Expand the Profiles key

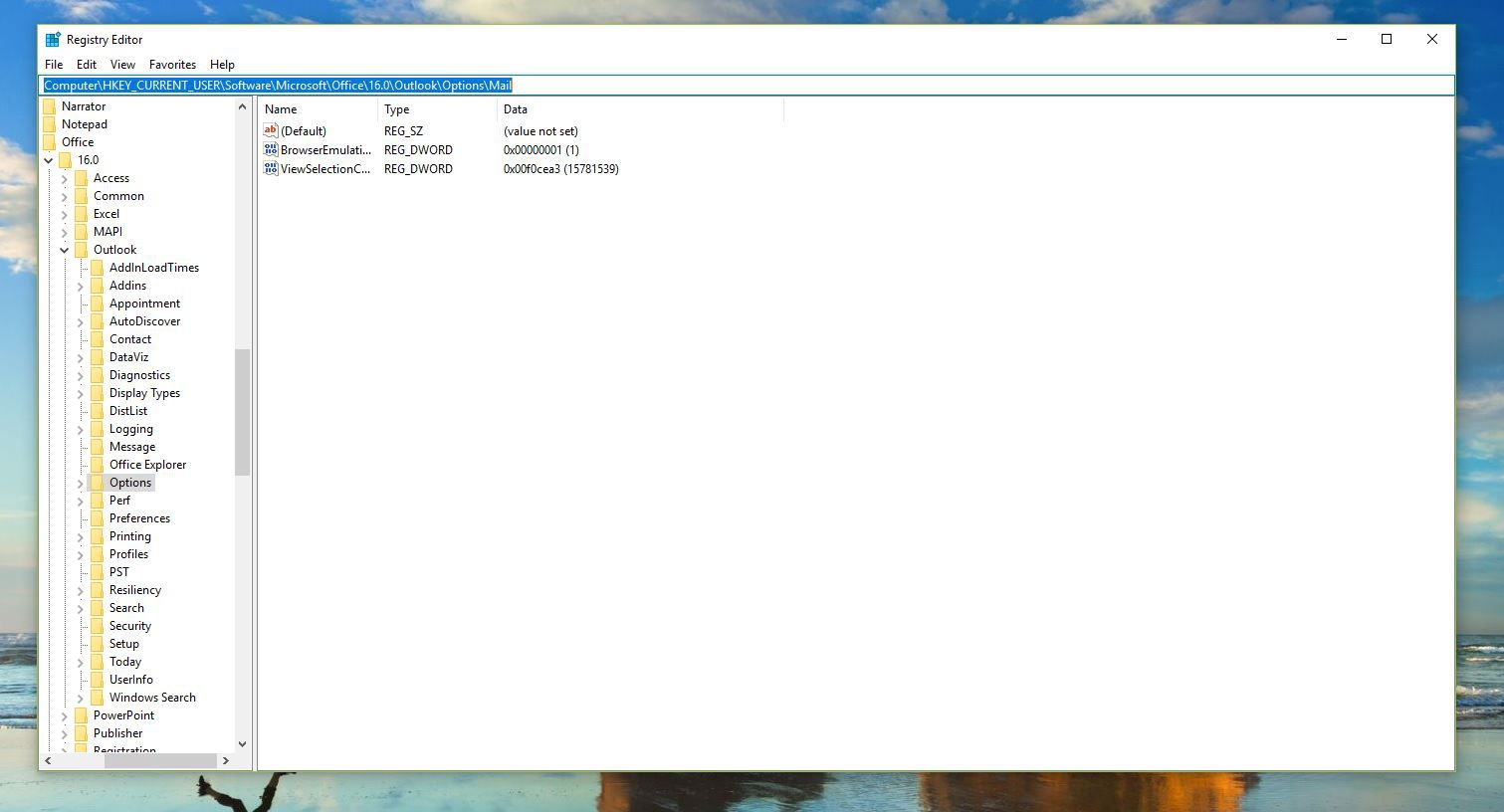point(81,554)
